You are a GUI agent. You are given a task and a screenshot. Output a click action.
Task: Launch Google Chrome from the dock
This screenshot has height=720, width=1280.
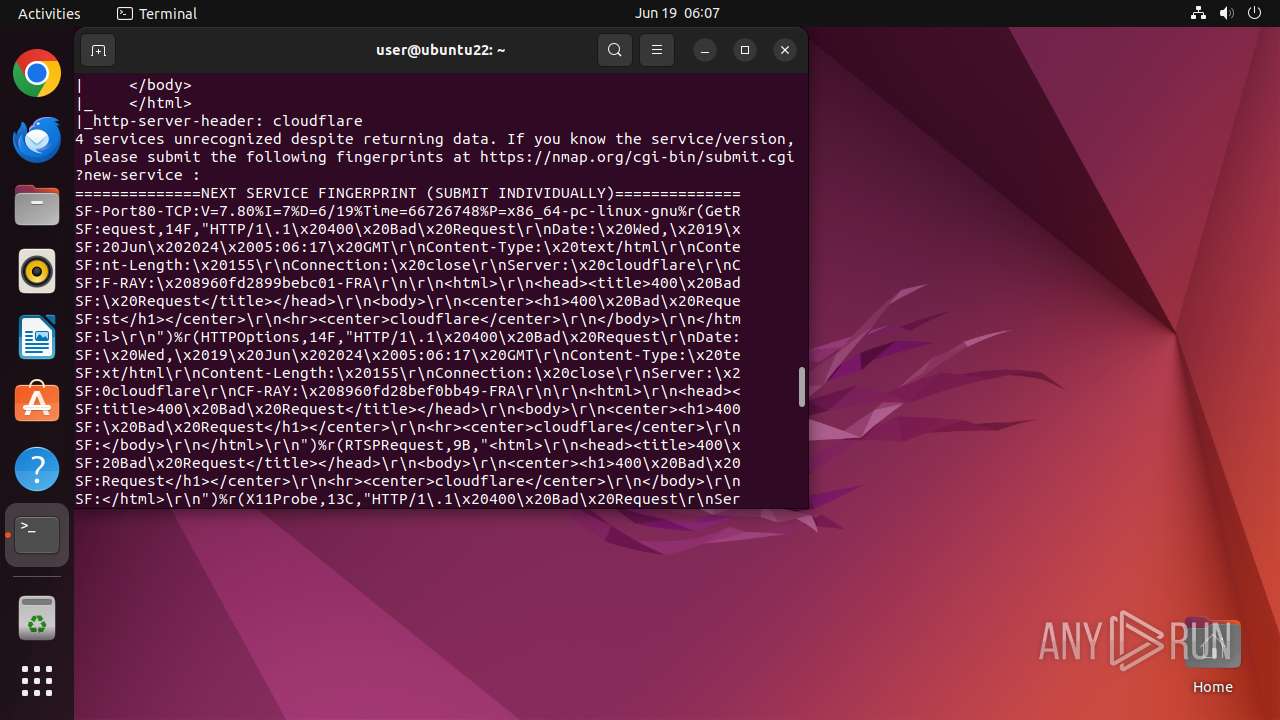point(37,73)
